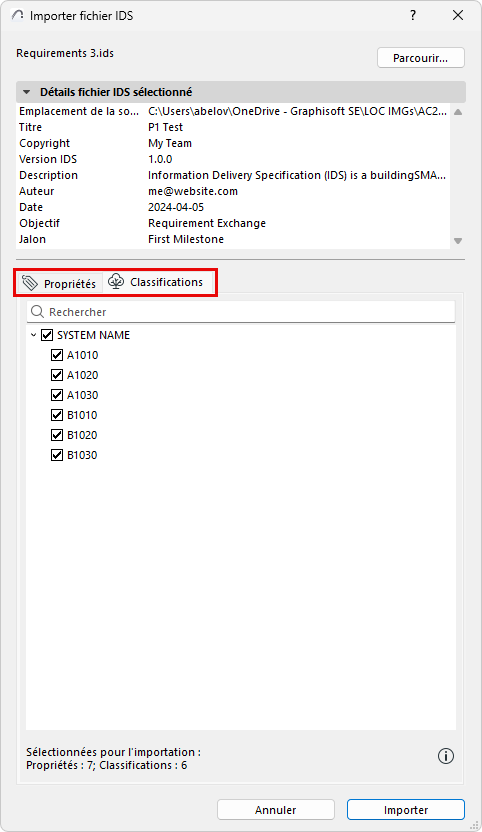Click Annuler to cancel the import
This screenshot has height=832, width=482.
pos(276,810)
